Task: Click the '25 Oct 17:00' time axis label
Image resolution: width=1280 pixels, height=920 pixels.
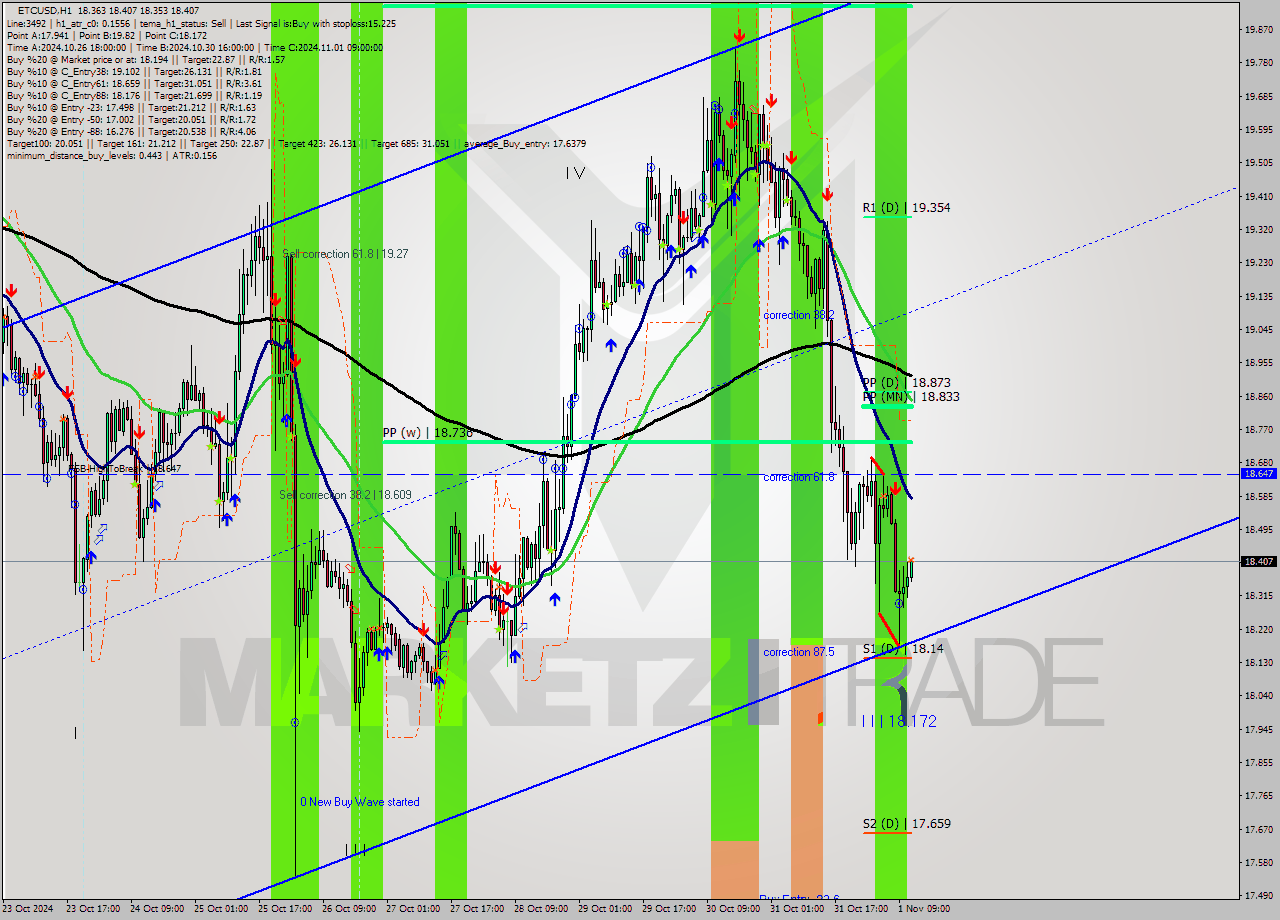Action: (x=285, y=909)
